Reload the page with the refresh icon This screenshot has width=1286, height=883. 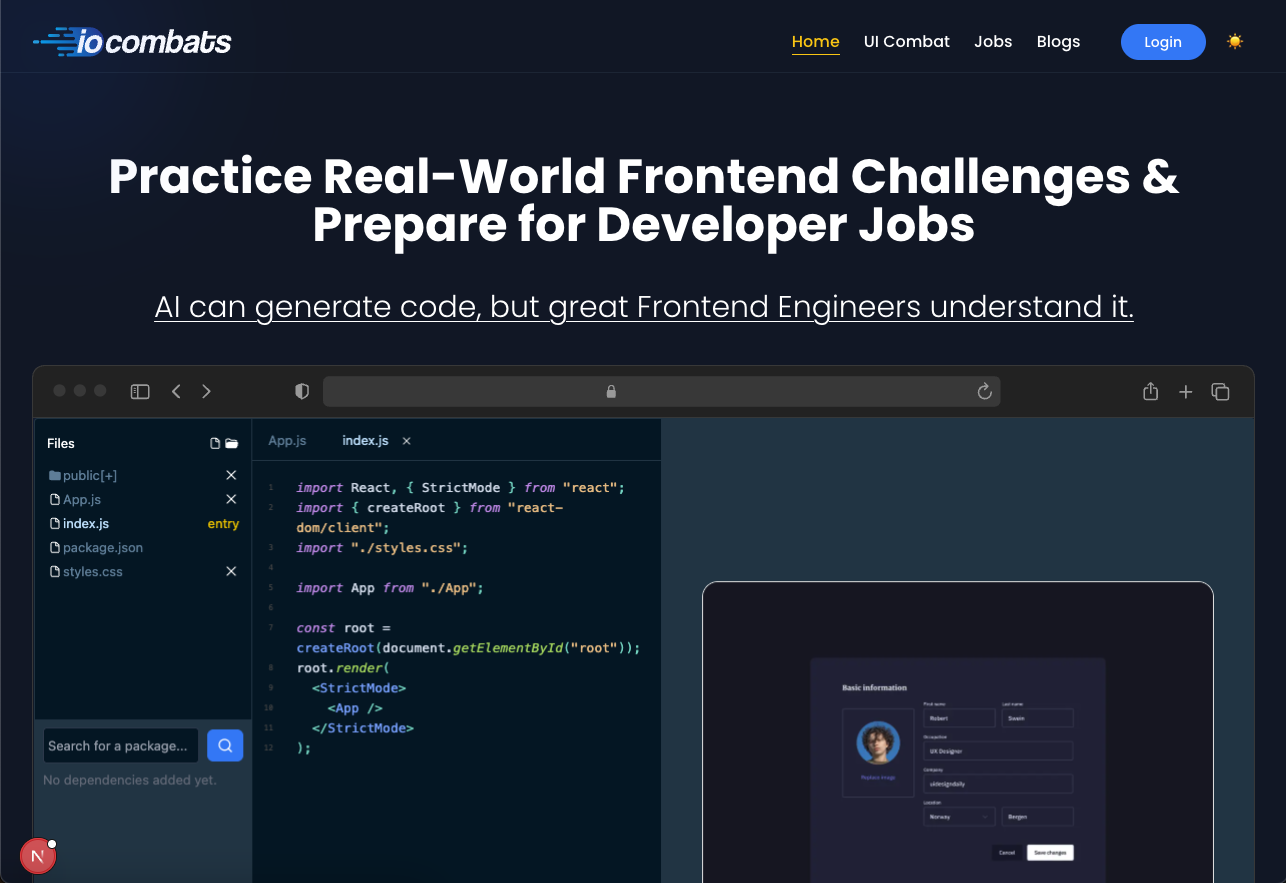click(x=984, y=391)
